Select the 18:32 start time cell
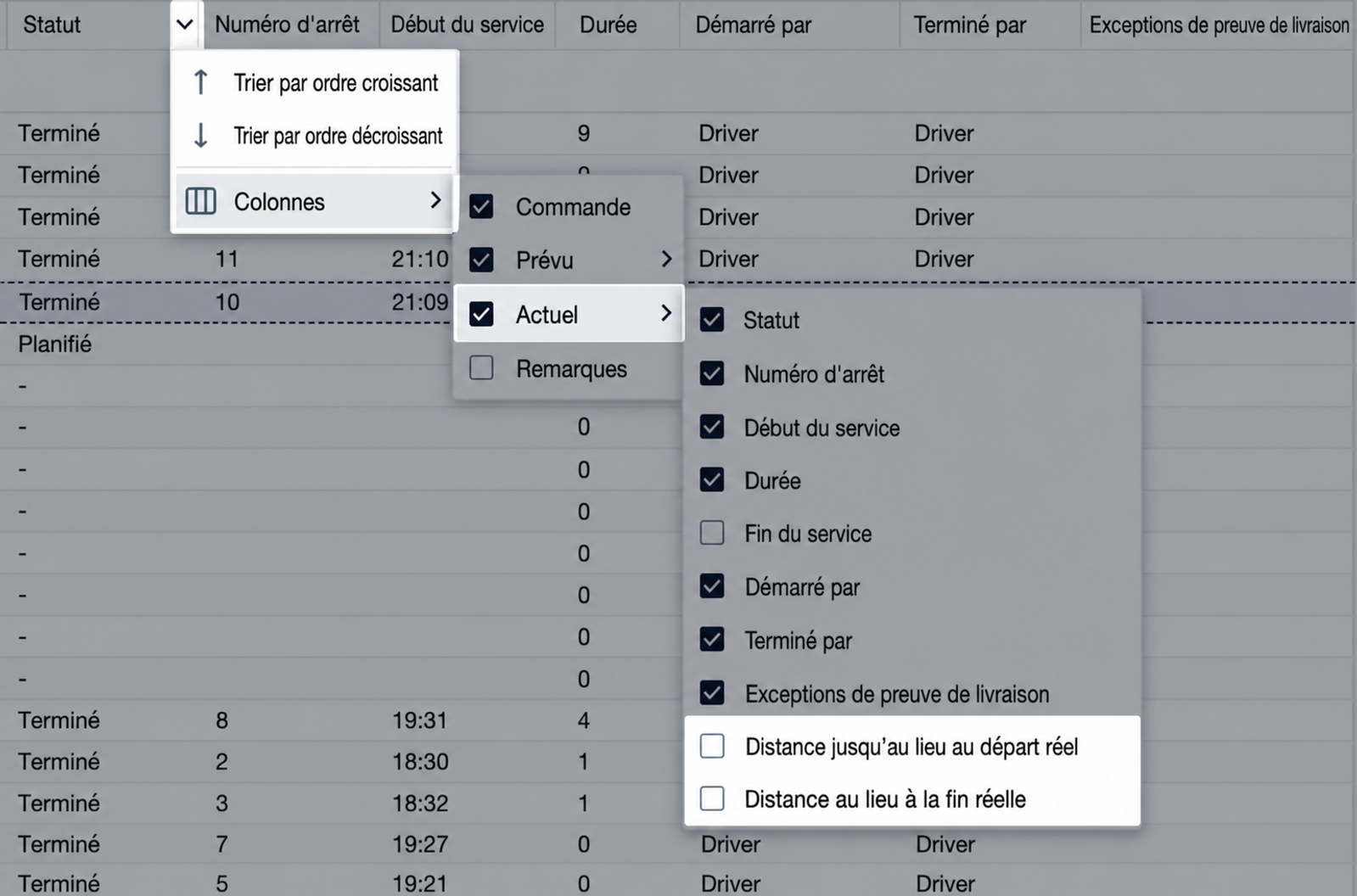Viewport: 1357px width, 896px height. [x=419, y=804]
